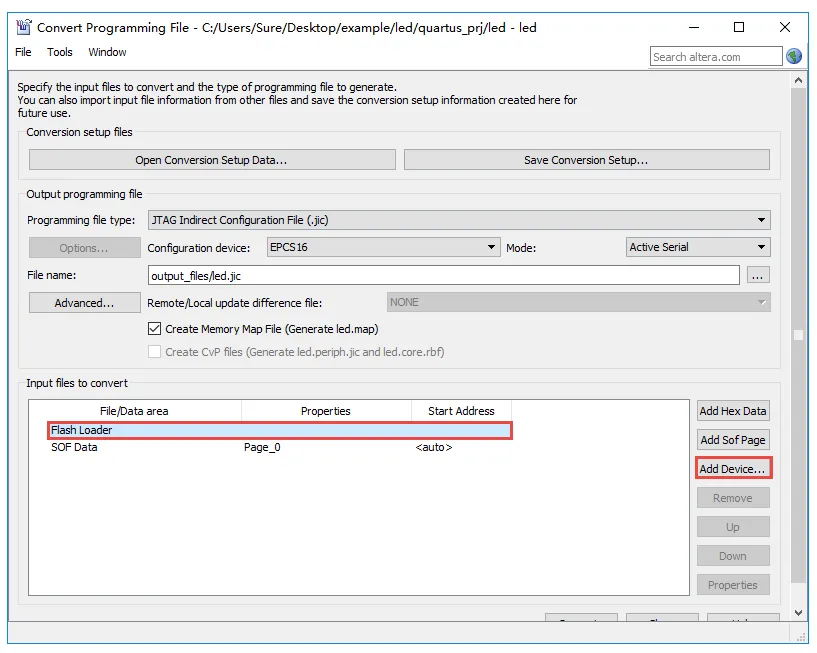Screen dimensions: 817x653
Task: Open the Tools menu
Action: (59, 52)
